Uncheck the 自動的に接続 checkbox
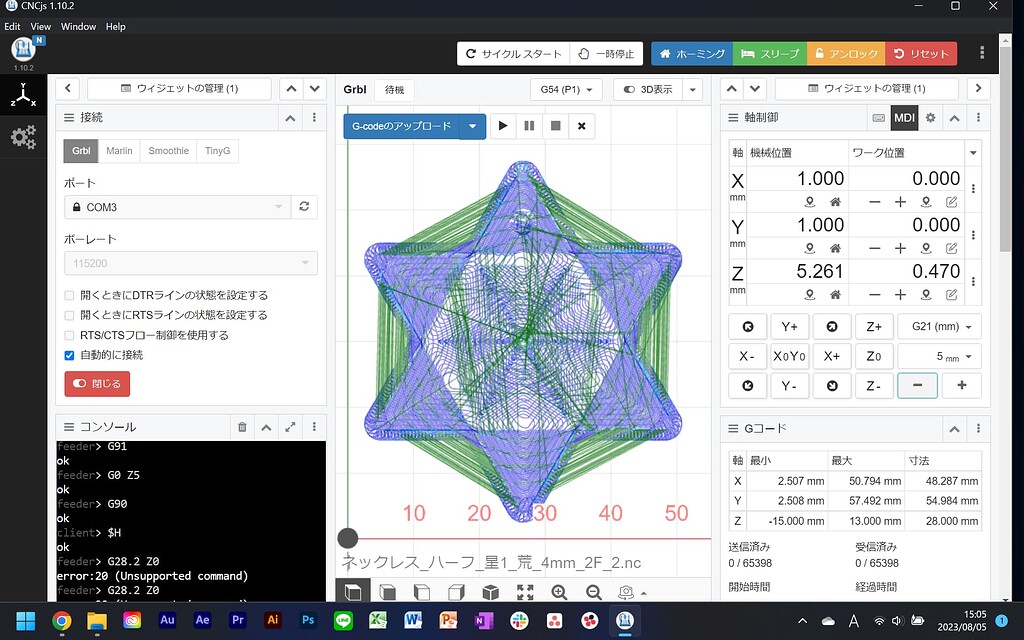 [x=69, y=355]
